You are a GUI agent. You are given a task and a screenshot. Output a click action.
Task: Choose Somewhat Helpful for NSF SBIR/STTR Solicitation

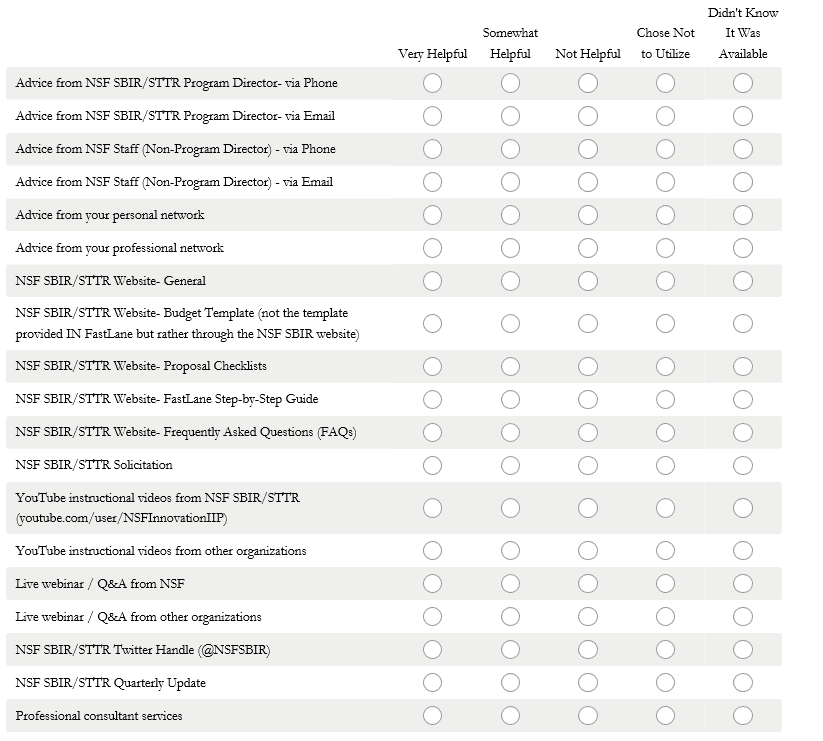(510, 465)
